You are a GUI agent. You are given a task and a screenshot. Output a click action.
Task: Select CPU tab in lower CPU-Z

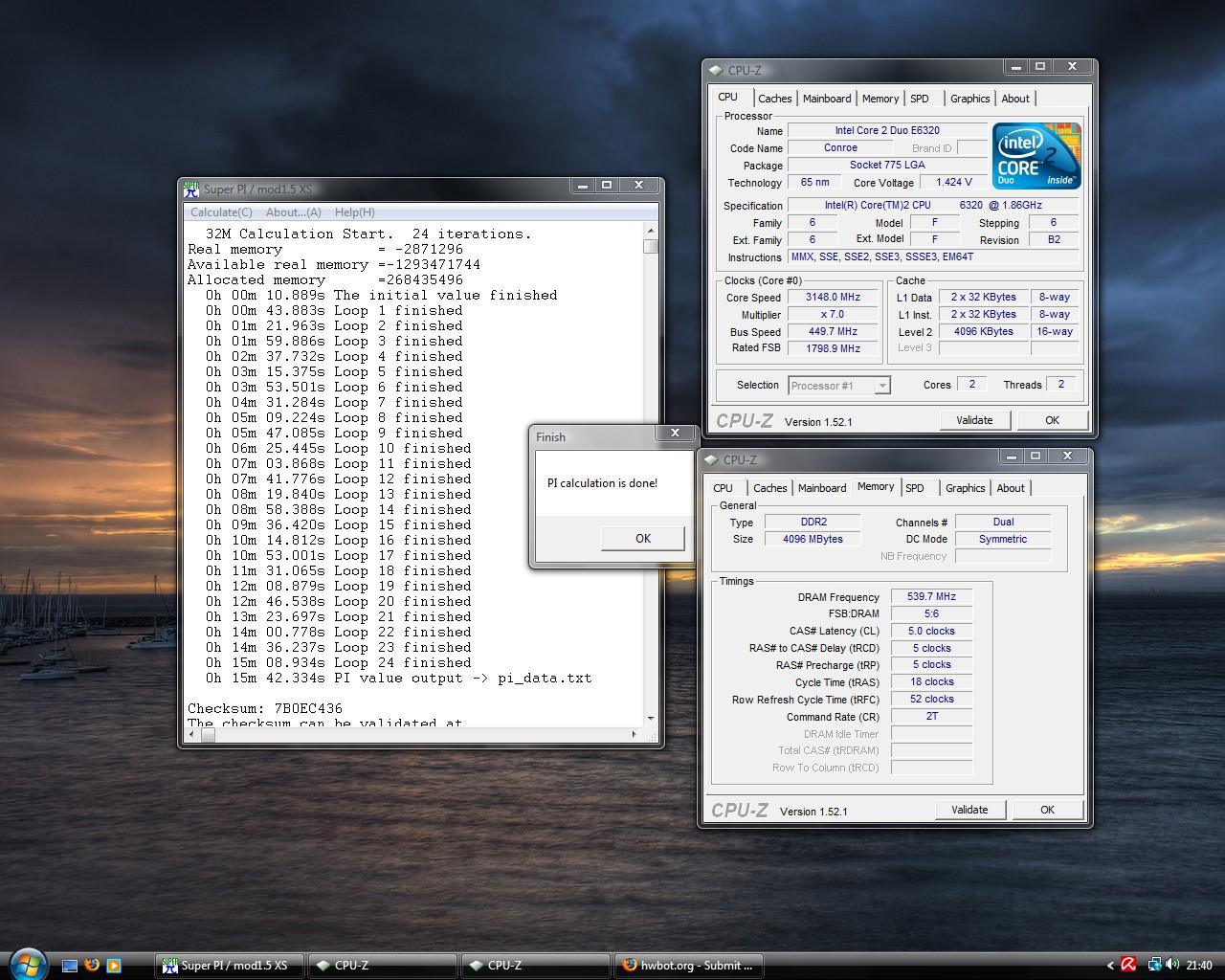pyautogui.click(x=723, y=488)
